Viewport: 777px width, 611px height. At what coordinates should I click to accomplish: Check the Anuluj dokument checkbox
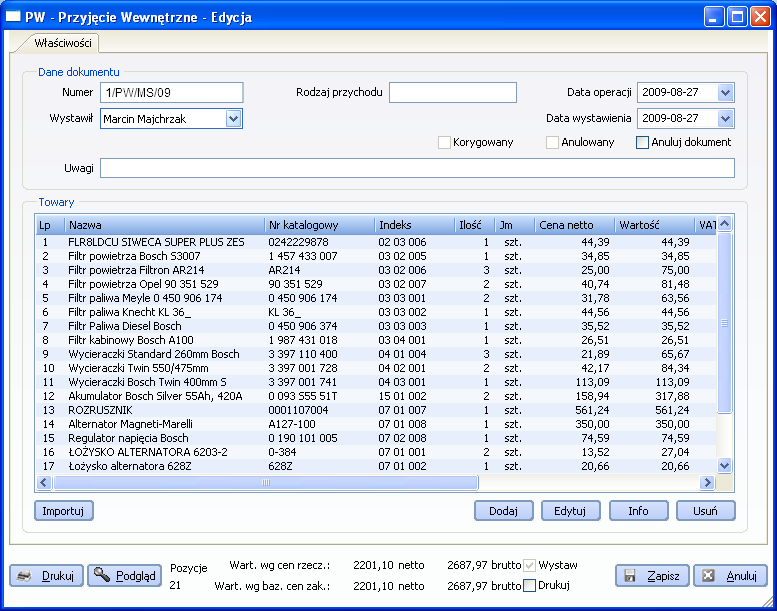coord(642,143)
